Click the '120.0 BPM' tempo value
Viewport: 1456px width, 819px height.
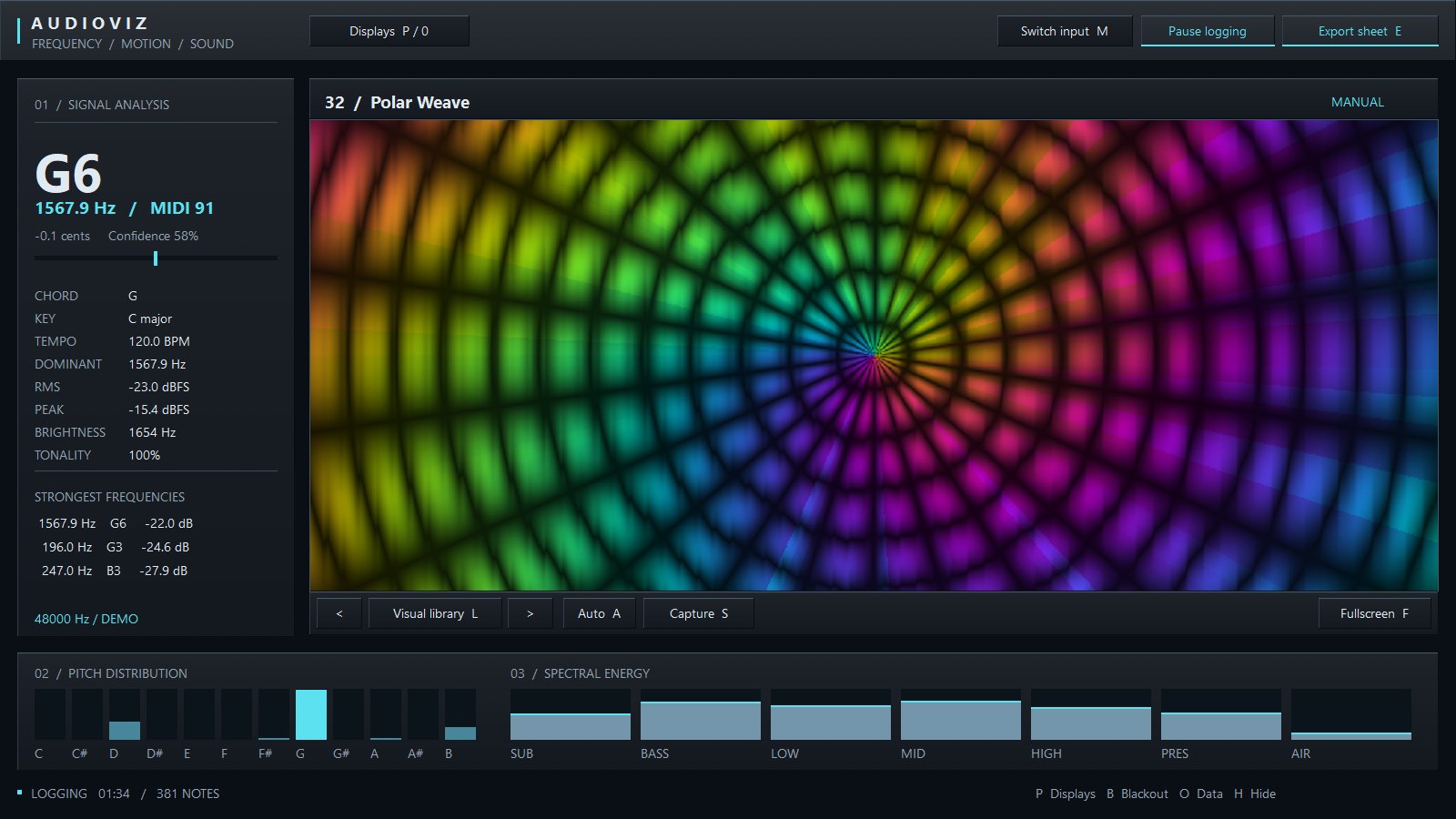pos(159,341)
